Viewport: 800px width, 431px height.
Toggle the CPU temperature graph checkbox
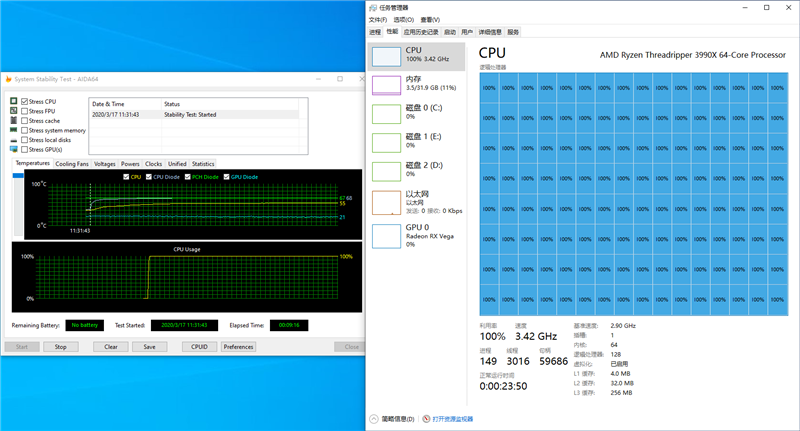(x=126, y=177)
